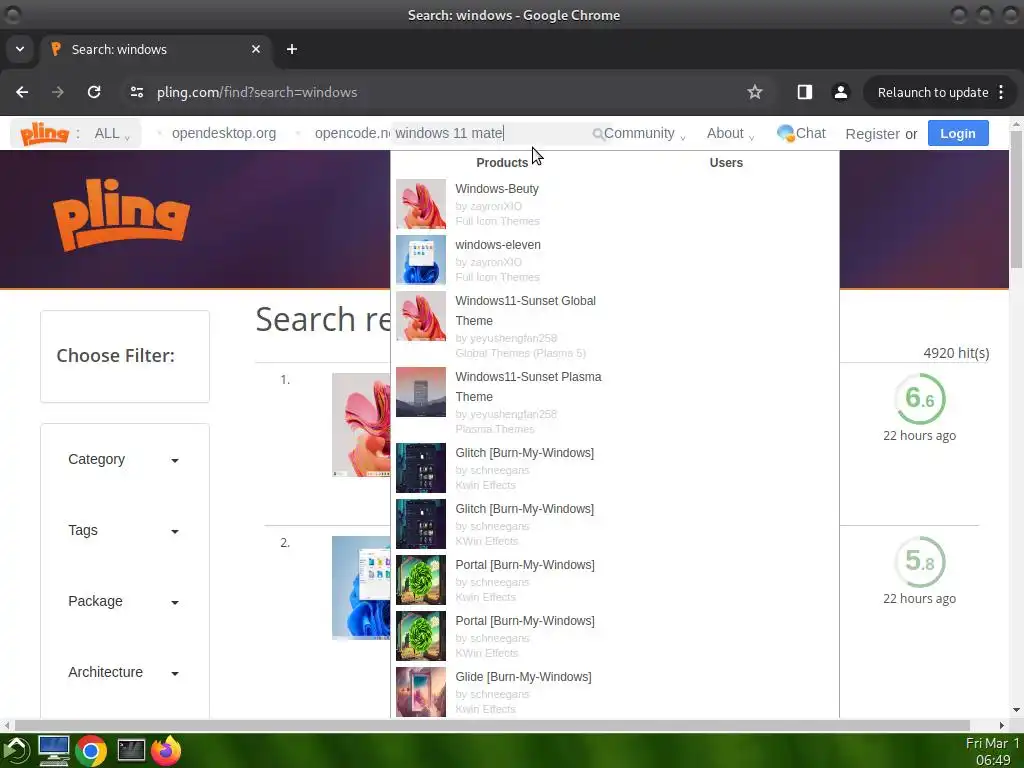The width and height of the screenshot is (1024, 768).
Task: Expand the ALL category dropdown
Action: pos(112,134)
